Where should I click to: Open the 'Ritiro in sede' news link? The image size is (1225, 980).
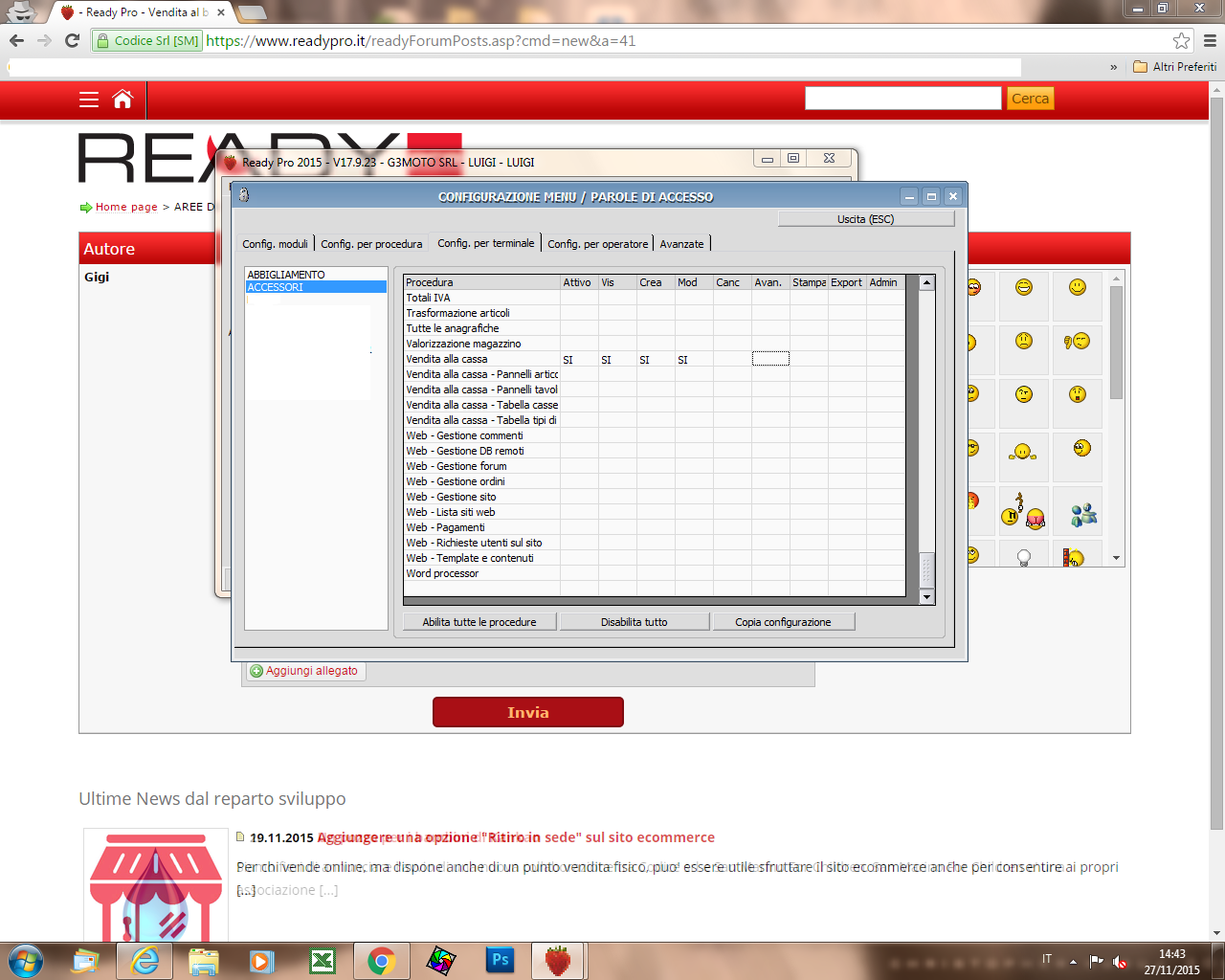(x=516, y=837)
